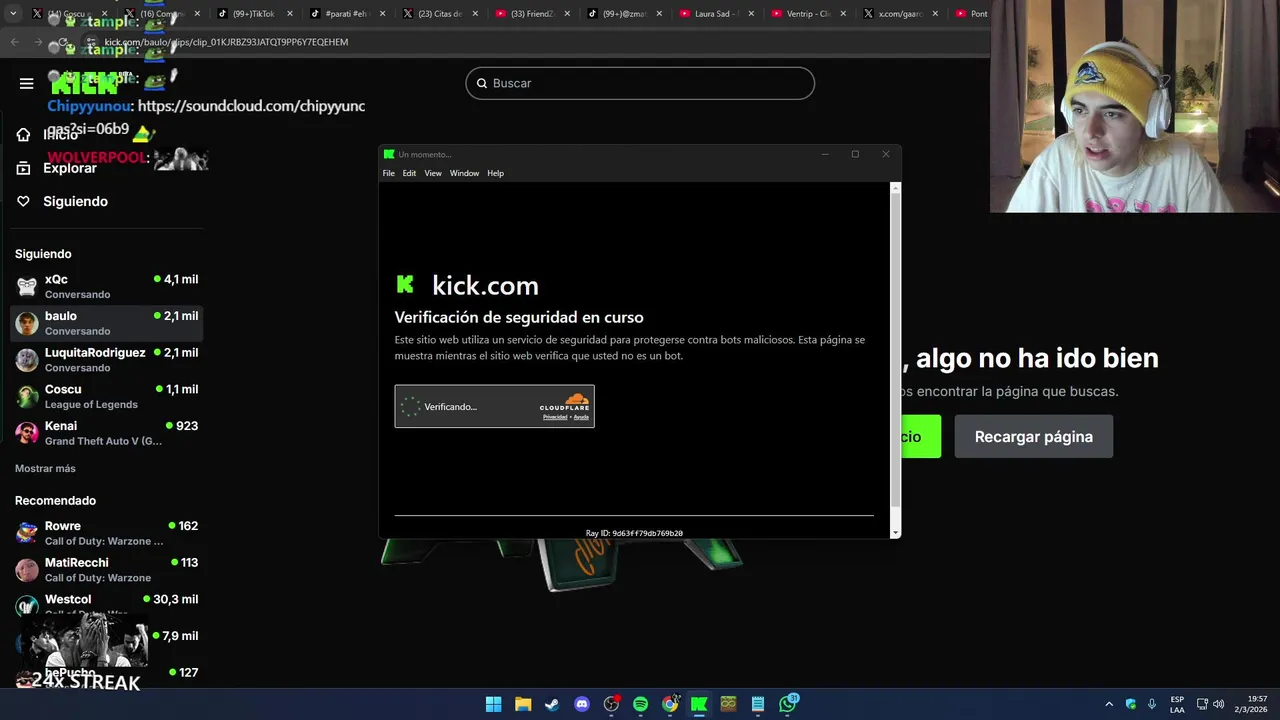Screen dimensions: 1280x720
Task: Click the Inicio home icon in sidebar
Action: click(24, 134)
